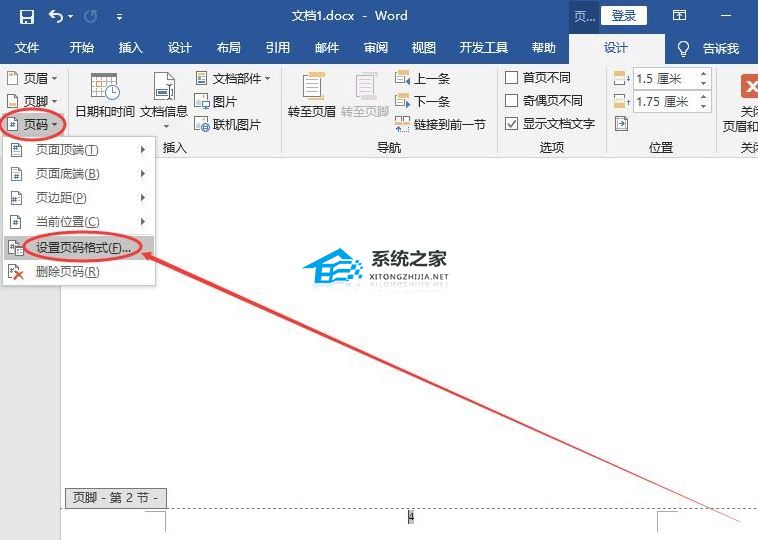Image resolution: width=758 pixels, height=540 pixels.
Task: Enable 奇偶页不同 checkbox
Action: click(511, 101)
